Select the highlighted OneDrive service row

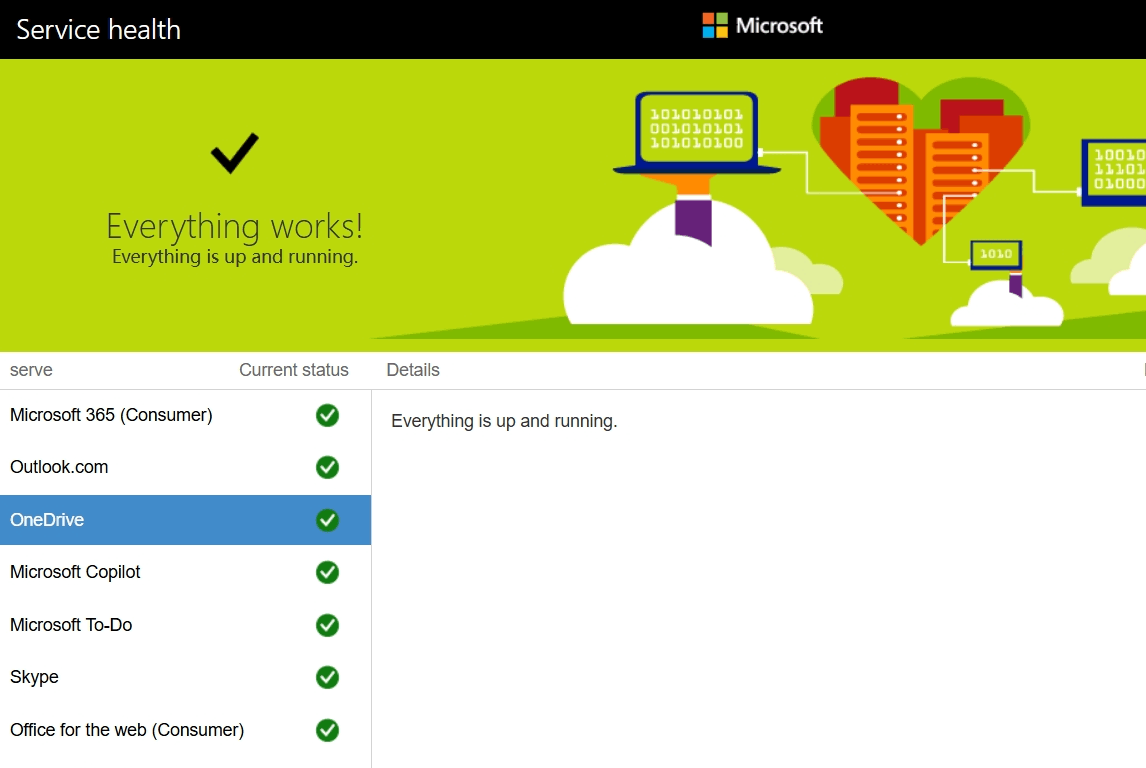point(186,520)
